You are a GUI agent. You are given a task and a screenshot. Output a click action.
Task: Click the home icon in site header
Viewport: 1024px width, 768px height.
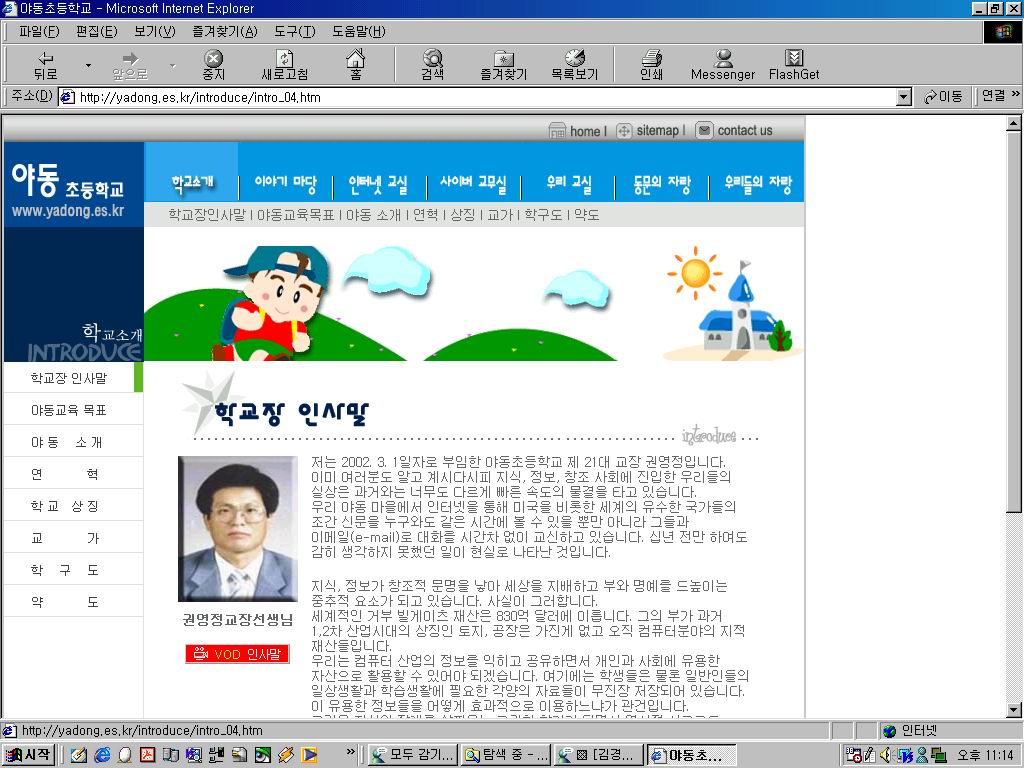[x=557, y=131]
